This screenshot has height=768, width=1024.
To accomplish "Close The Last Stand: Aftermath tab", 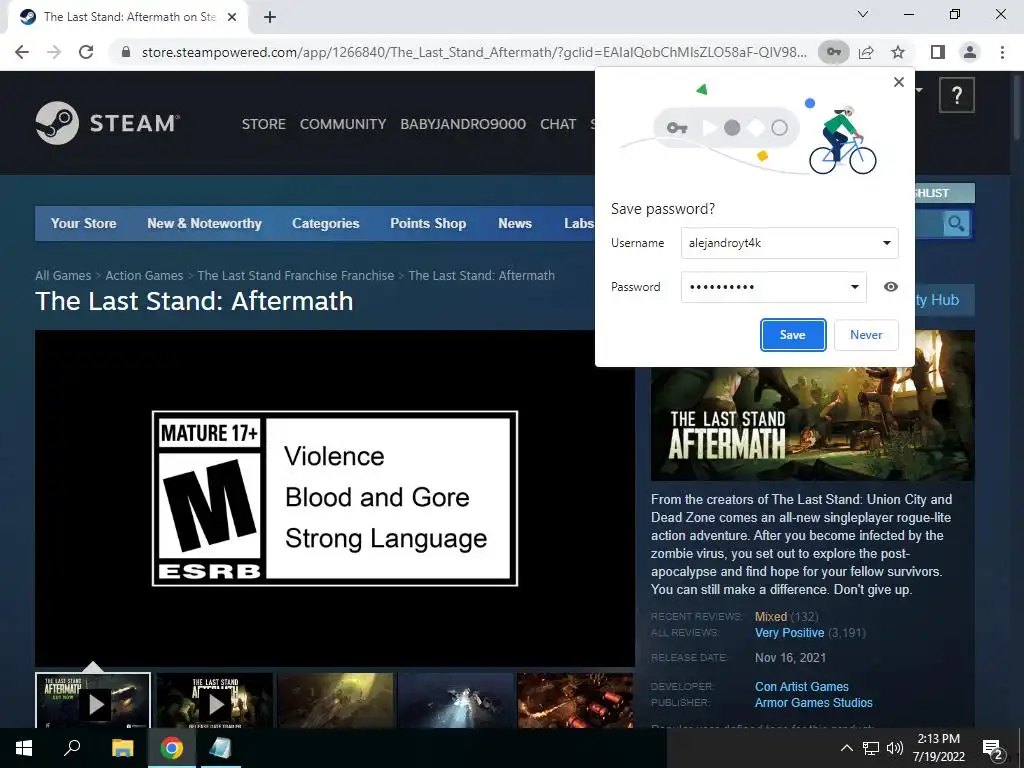I will pos(232,17).
